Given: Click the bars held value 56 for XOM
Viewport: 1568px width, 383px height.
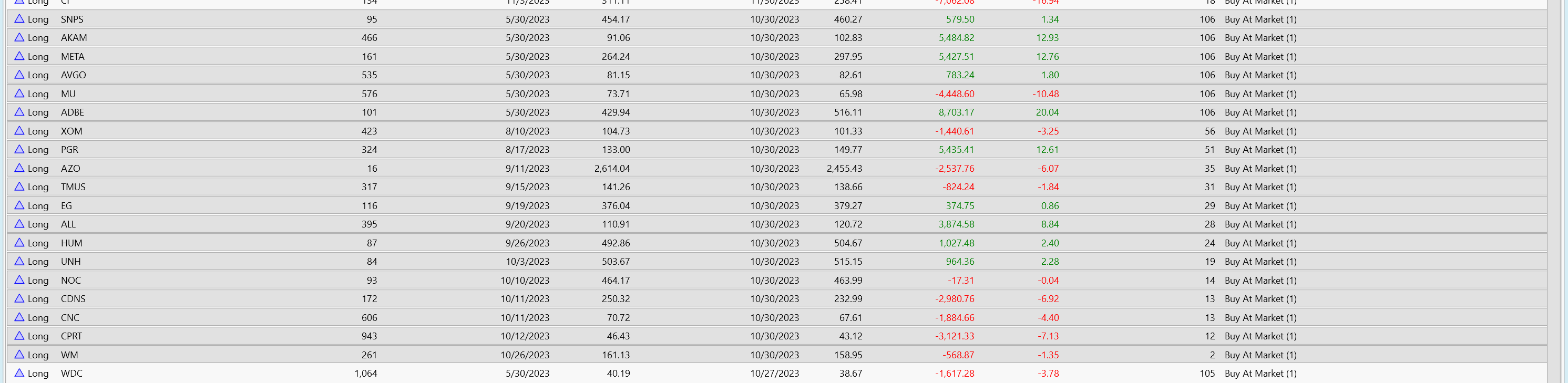Looking at the screenshot, I should (1210, 131).
